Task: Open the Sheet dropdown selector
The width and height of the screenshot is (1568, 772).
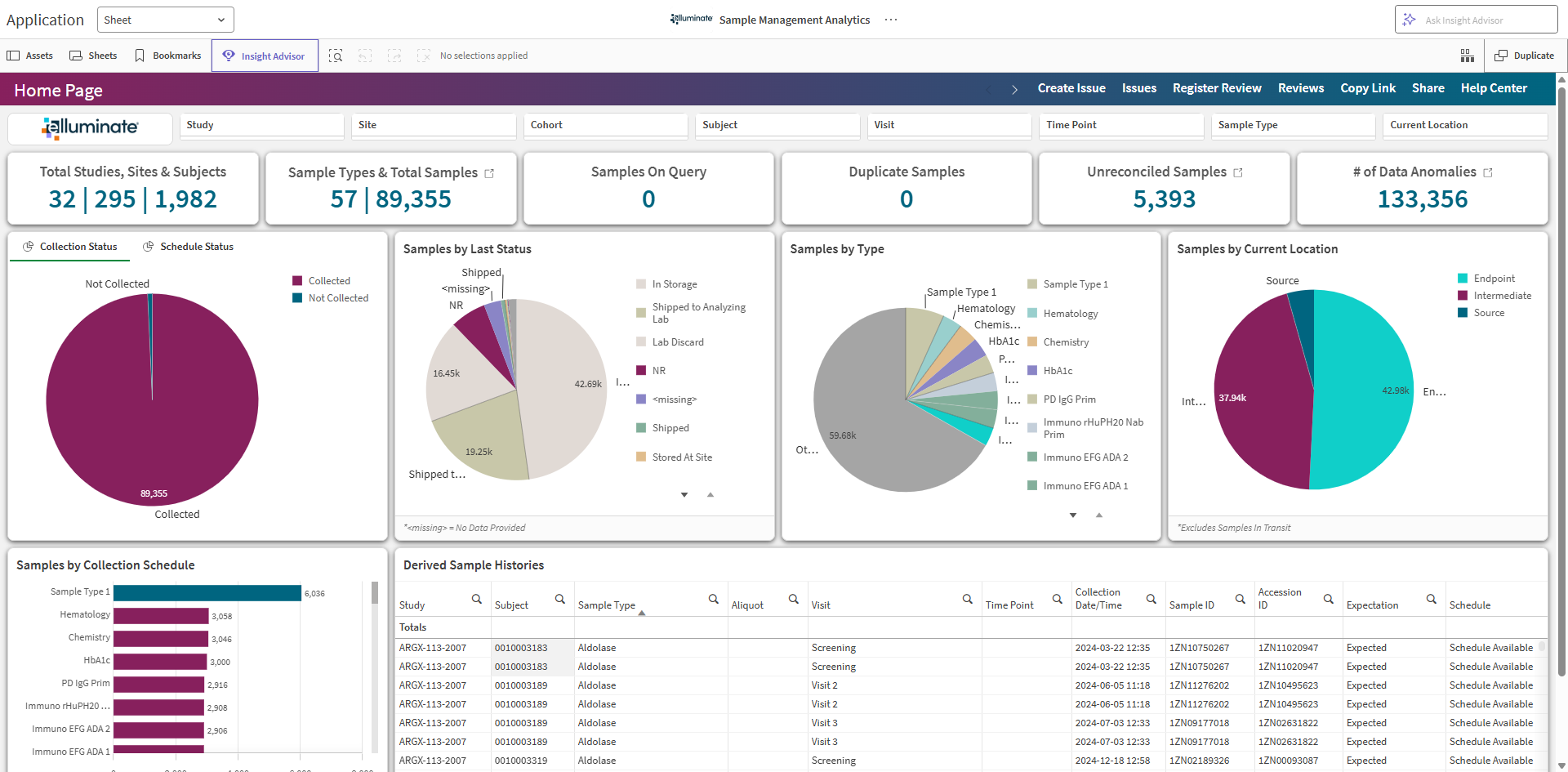Action: pos(165,20)
